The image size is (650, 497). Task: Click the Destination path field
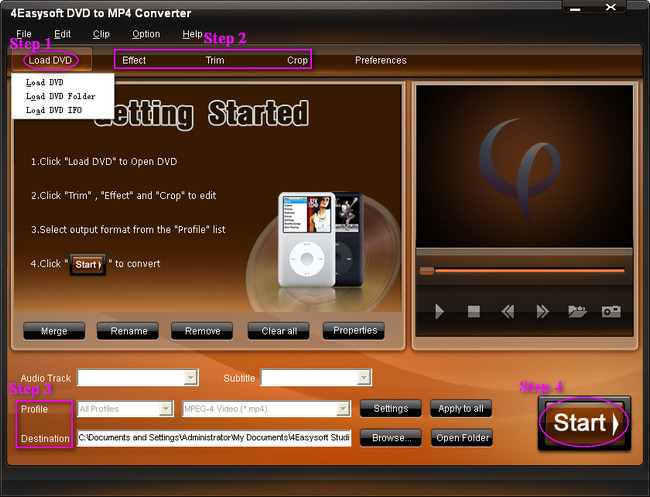click(214, 438)
